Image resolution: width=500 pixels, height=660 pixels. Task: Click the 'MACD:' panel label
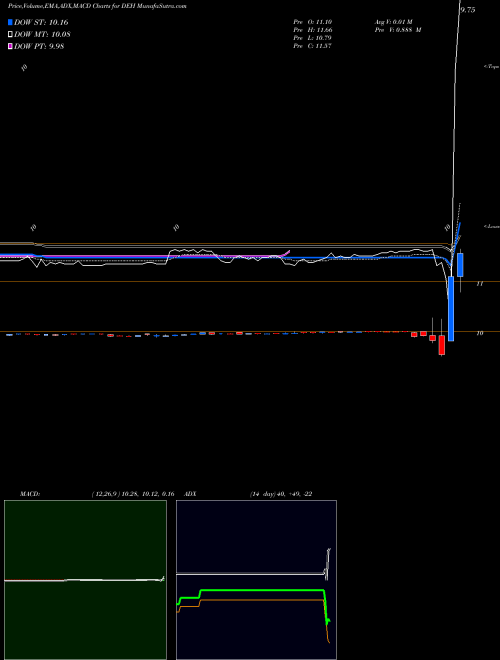30,494
